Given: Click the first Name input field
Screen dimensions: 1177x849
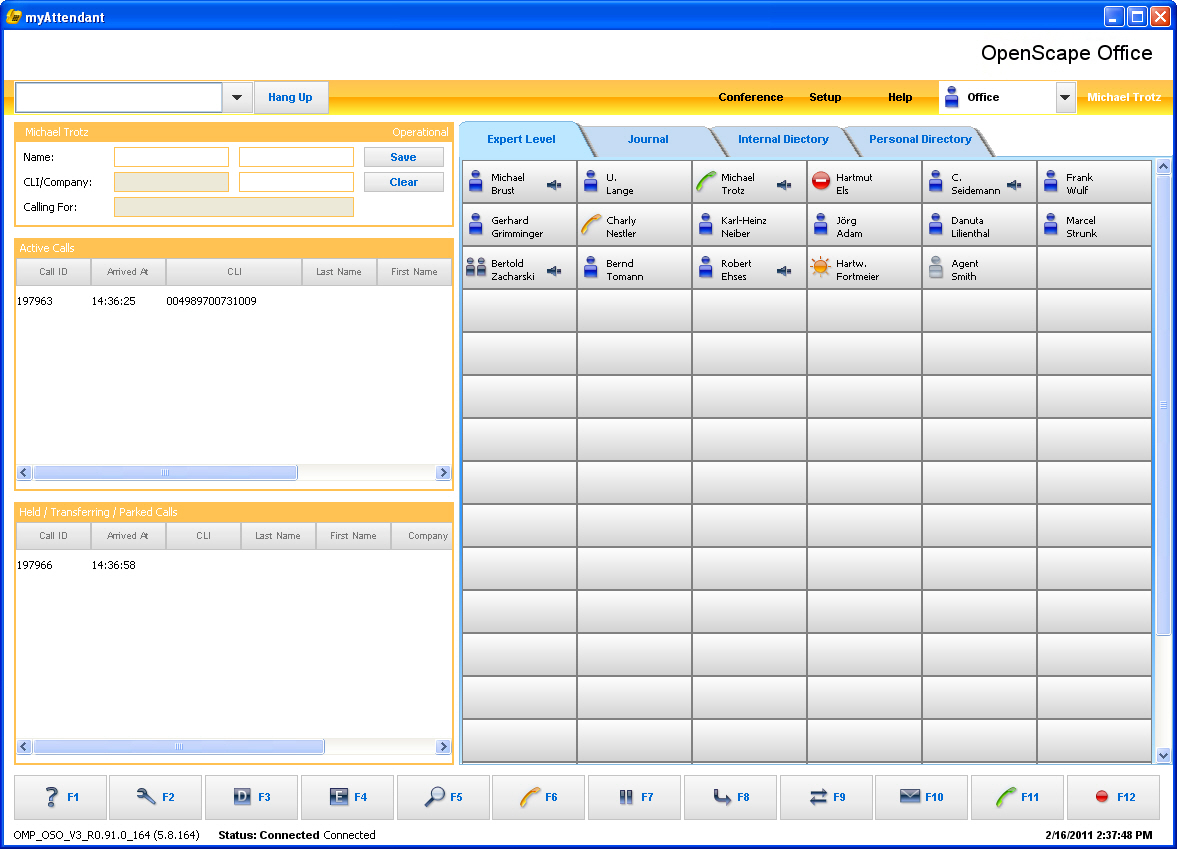Looking at the screenshot, I should [x=171, y=157].
